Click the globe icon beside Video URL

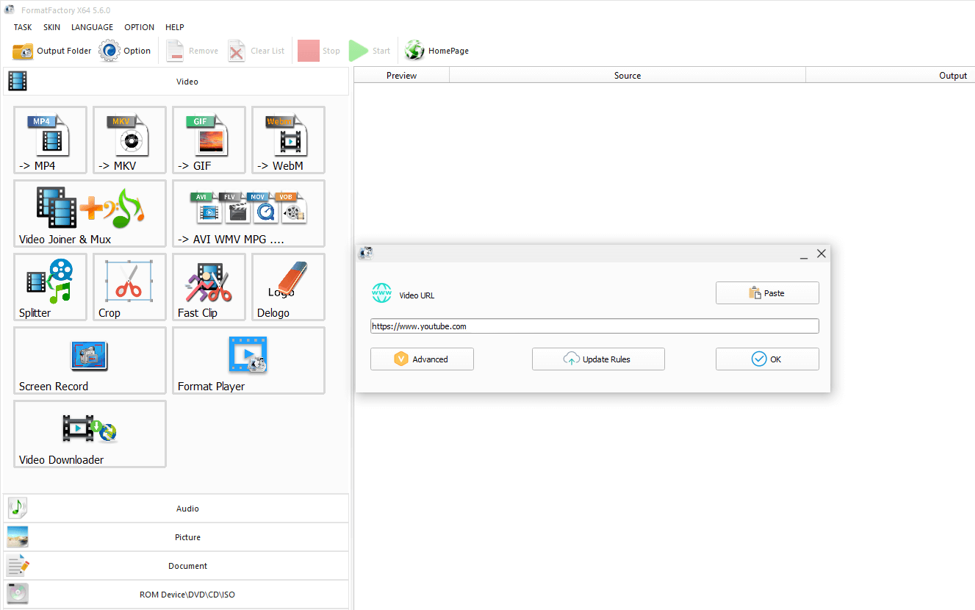click(x=382, y=293)
